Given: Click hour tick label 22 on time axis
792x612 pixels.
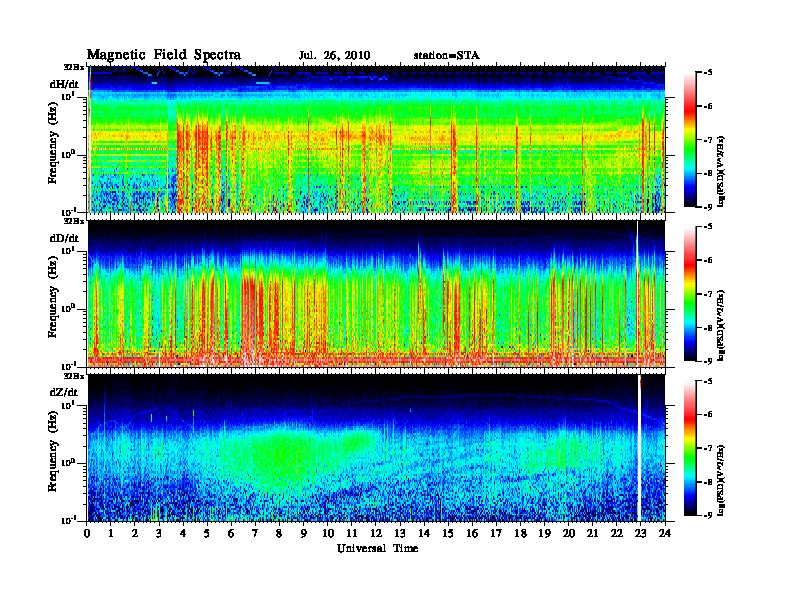Looking at the screenshot, I should tap(617, 534).
